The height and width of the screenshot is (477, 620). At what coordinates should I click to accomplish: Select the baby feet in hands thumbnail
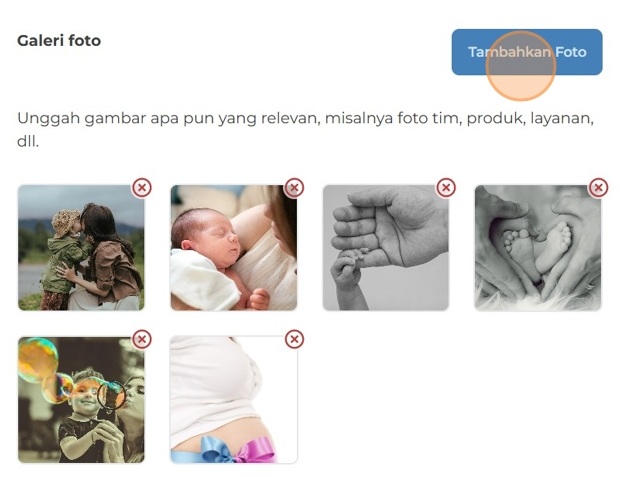coord(538,248)
